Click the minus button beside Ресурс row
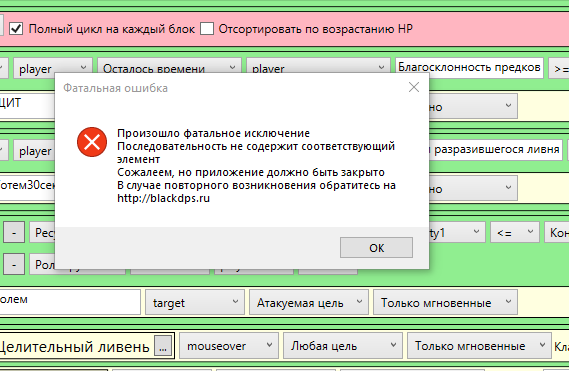The image size is (569, 371). (x=14, y=232)
